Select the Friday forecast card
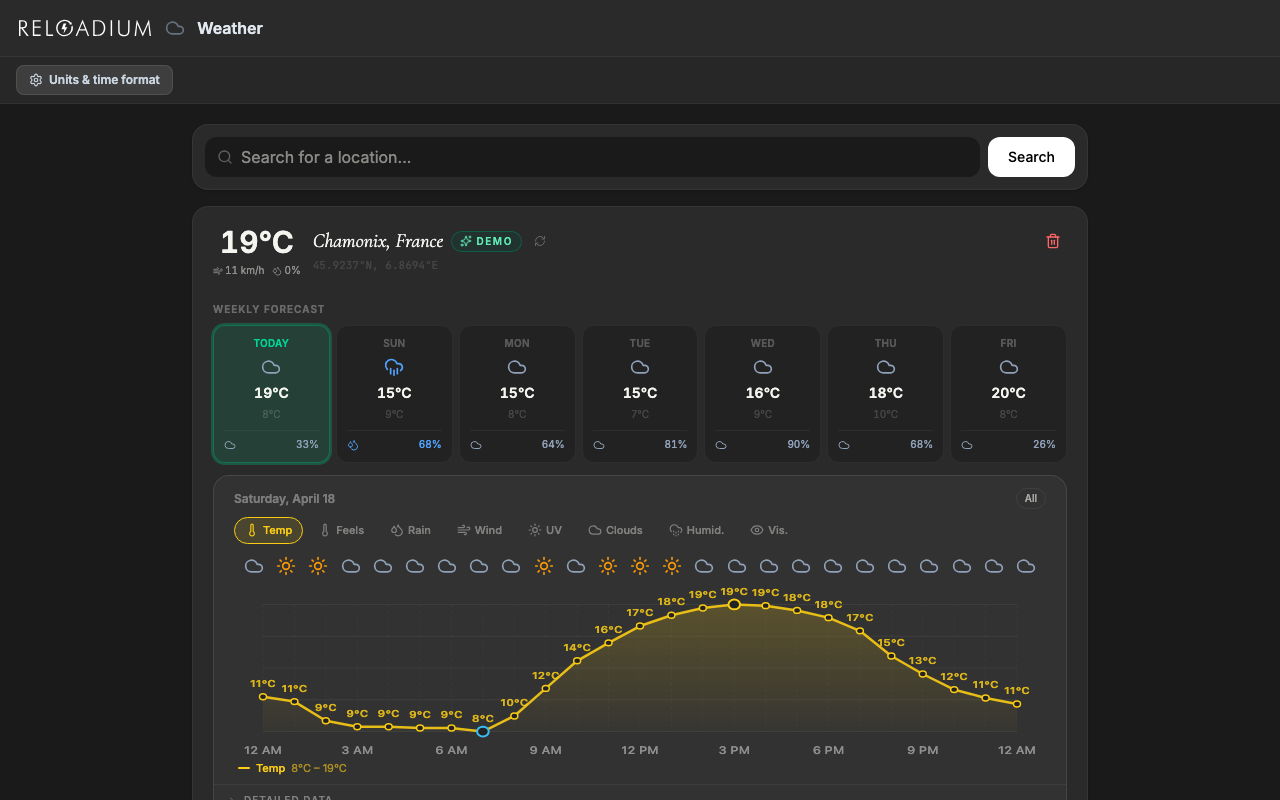 (1008, 394)
